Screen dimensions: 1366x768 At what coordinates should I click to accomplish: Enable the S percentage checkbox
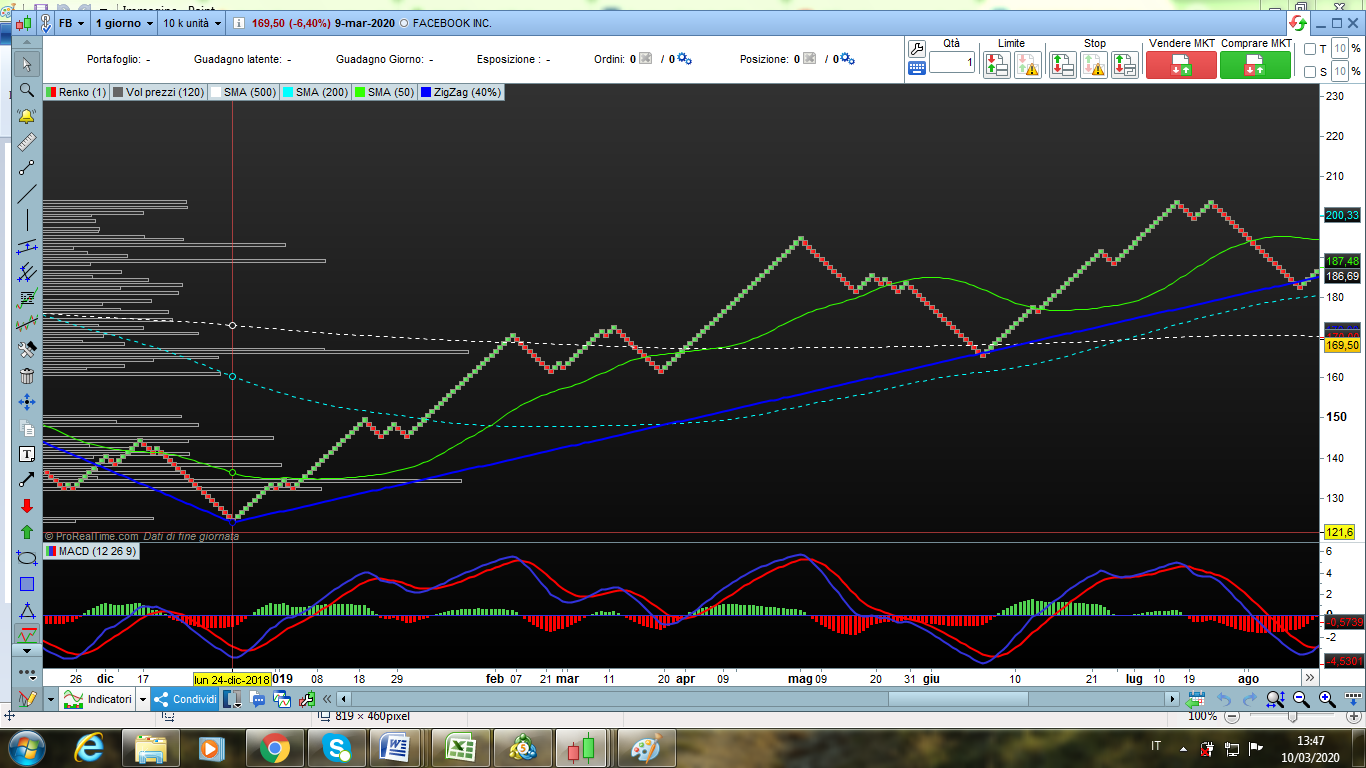coord(1310,71)
